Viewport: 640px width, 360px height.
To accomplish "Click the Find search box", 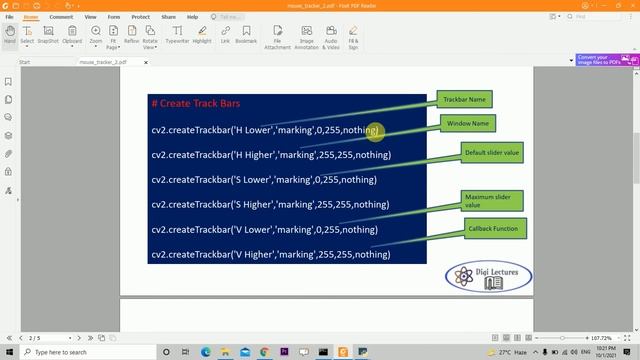I will (594, 16).
